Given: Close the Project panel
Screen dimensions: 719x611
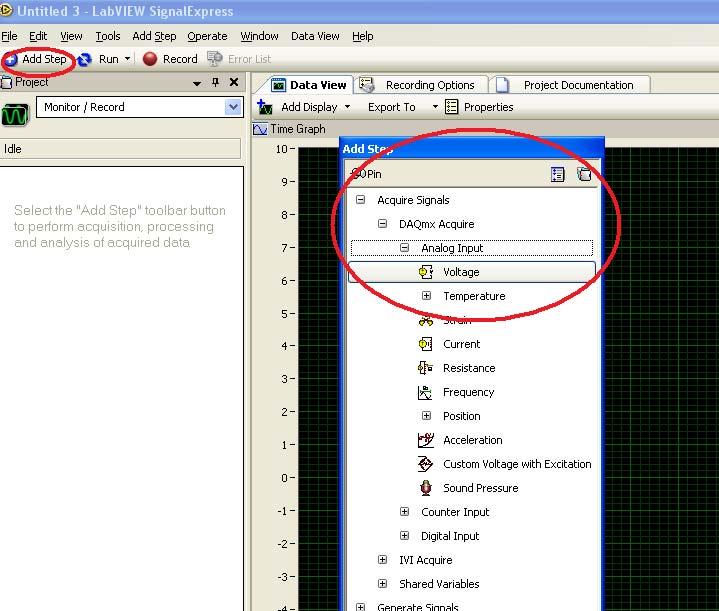Looking at the screenshot, I should pos(234,83).
